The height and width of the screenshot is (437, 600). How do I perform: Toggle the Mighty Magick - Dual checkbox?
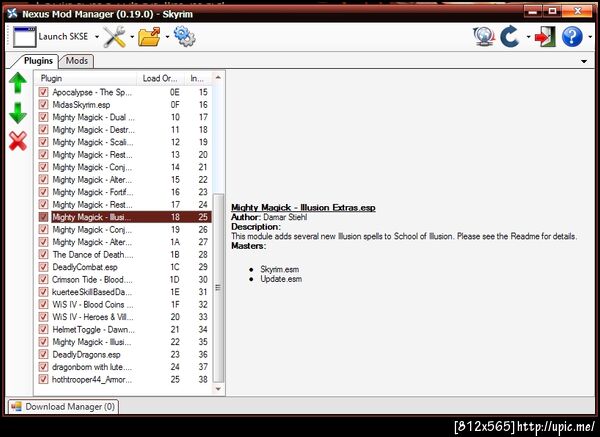pyautogui.click(x=43, y=117)
